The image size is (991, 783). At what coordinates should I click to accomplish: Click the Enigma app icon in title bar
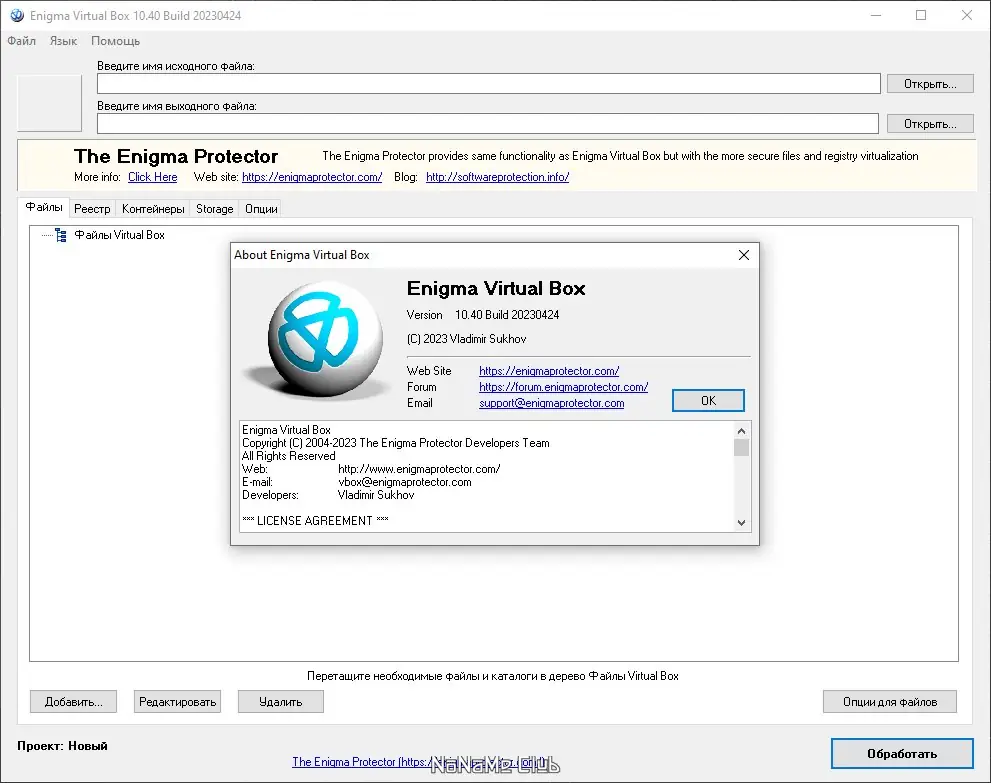click(17, 15)
